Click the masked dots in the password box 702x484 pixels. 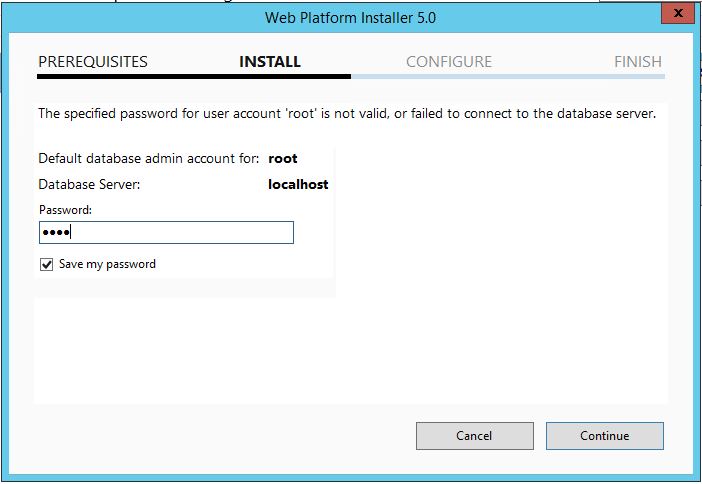click(x=56, y=233)
